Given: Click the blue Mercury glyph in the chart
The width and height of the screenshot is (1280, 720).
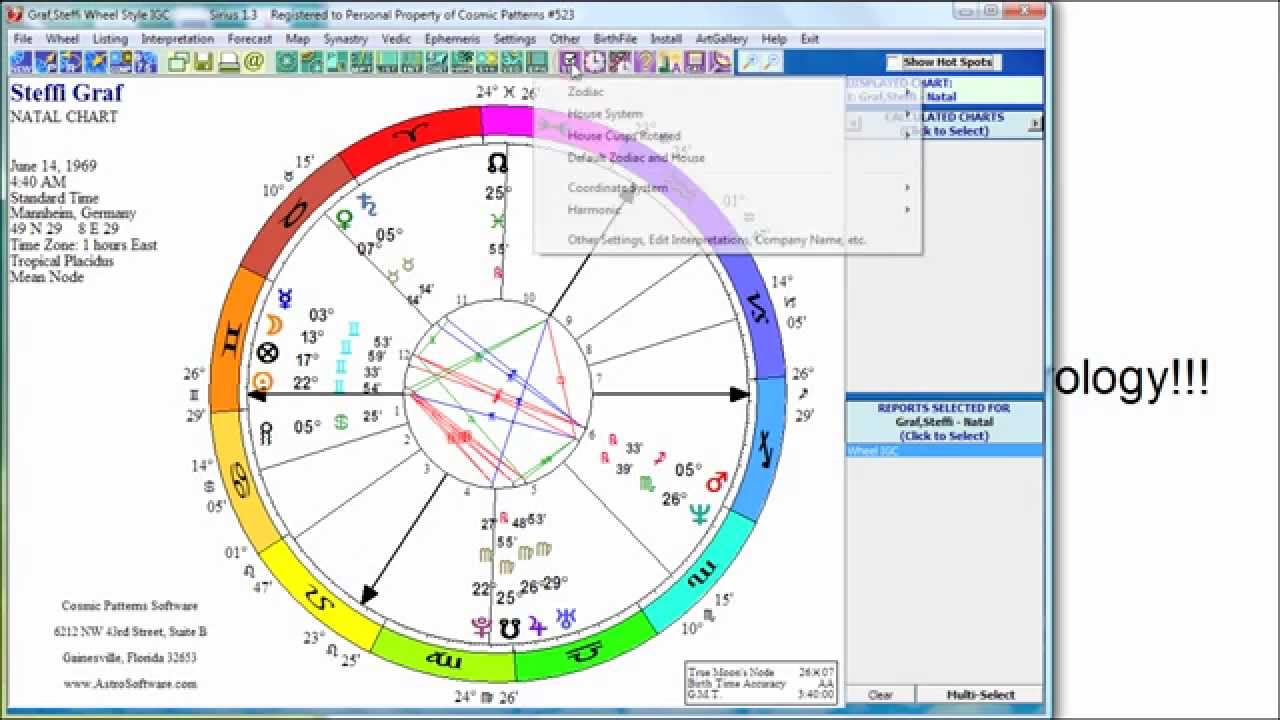Looking at the screenshot, I should [x=285, y=298].
